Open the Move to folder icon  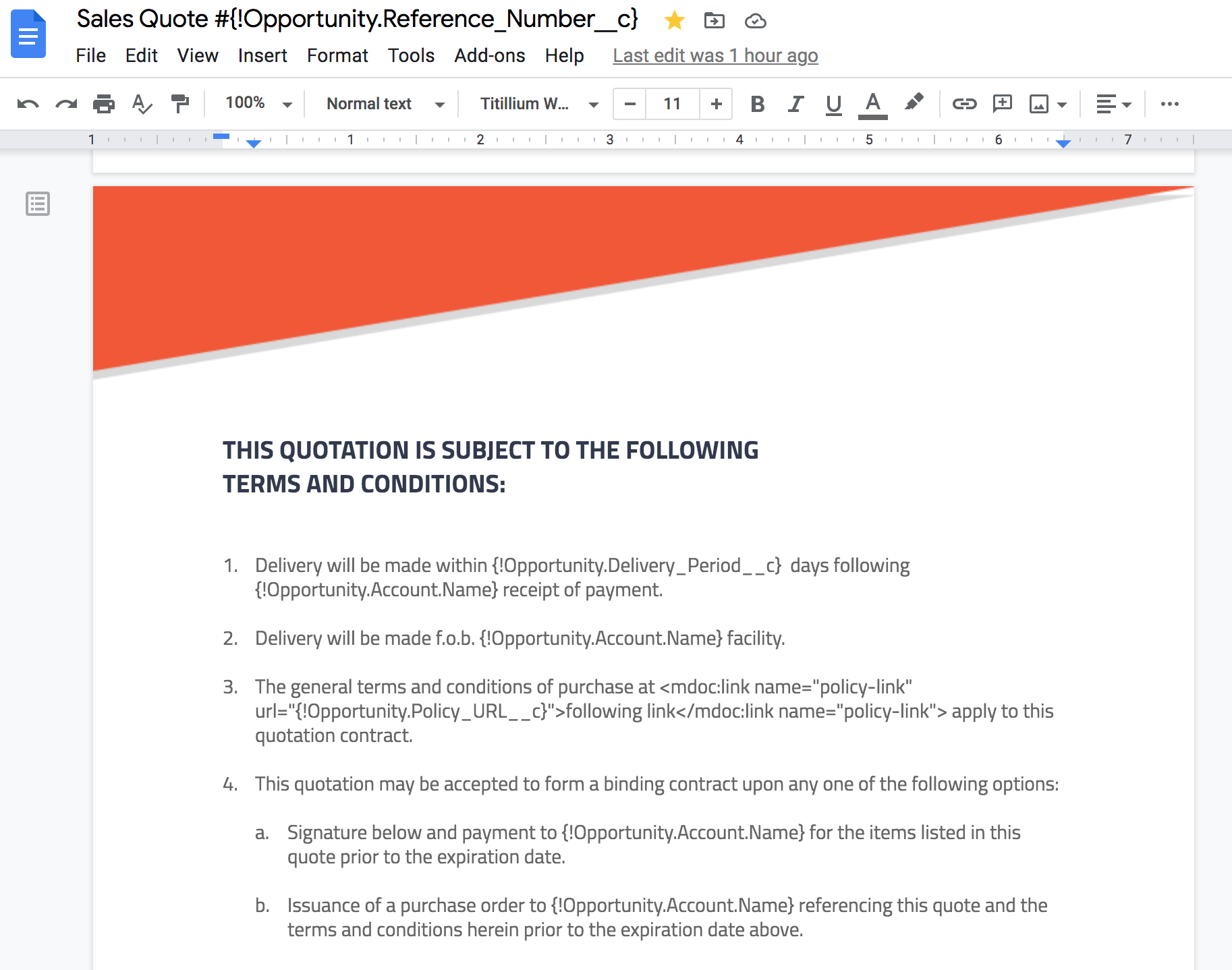click(714, 21)
